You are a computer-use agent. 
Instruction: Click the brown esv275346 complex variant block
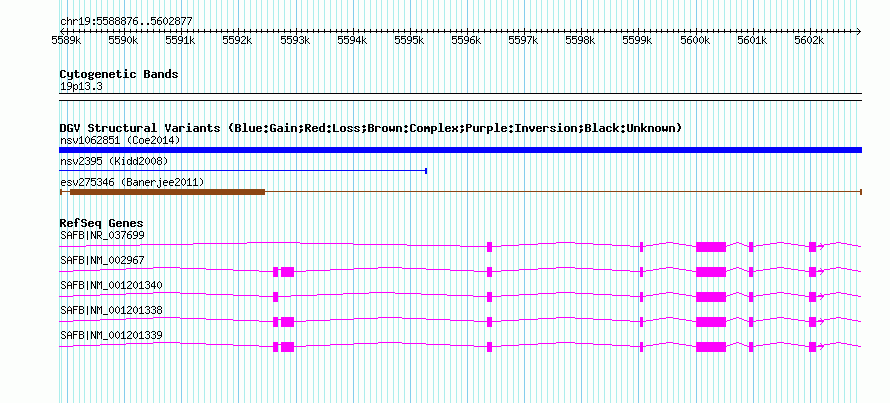167,192
